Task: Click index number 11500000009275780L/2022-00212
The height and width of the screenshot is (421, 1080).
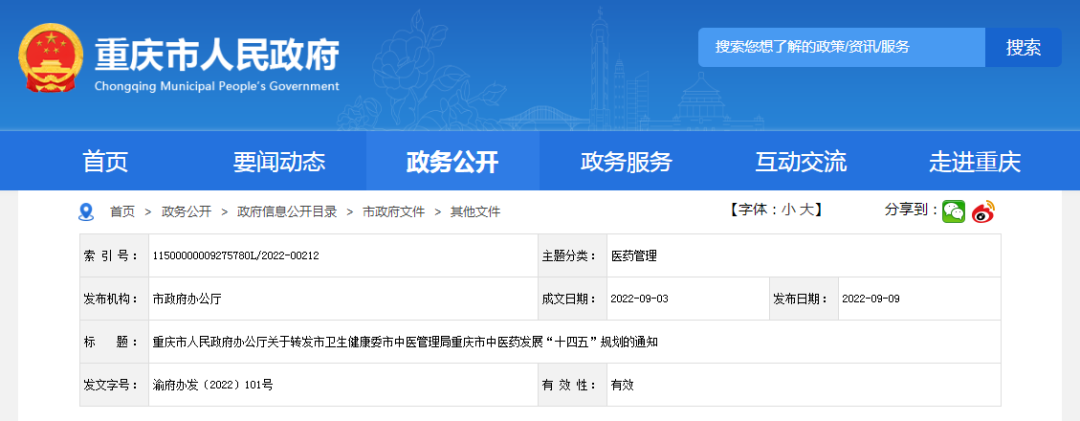Action: (236, 256)
